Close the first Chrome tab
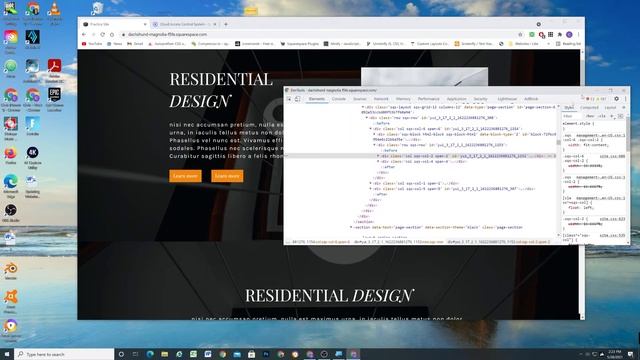Image resolution: width=640 pixels, height=360 pixels. tap(144, 24)
